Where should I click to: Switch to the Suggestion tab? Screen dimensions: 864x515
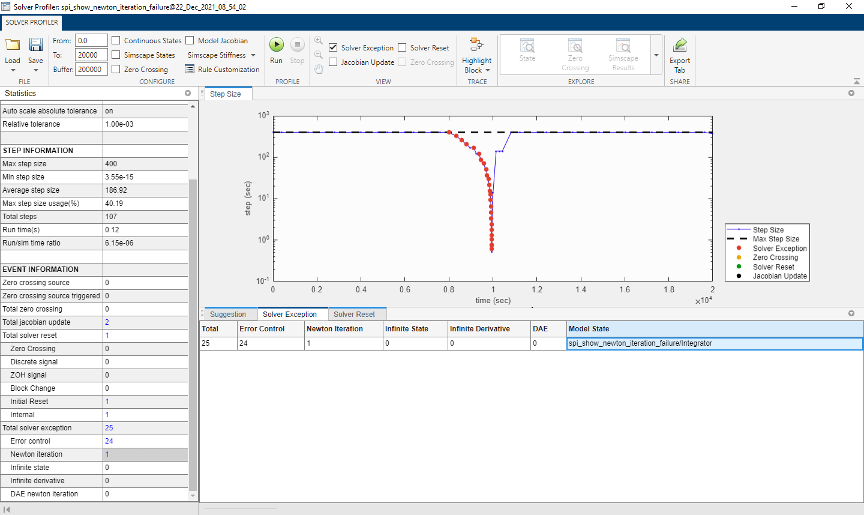228,314
